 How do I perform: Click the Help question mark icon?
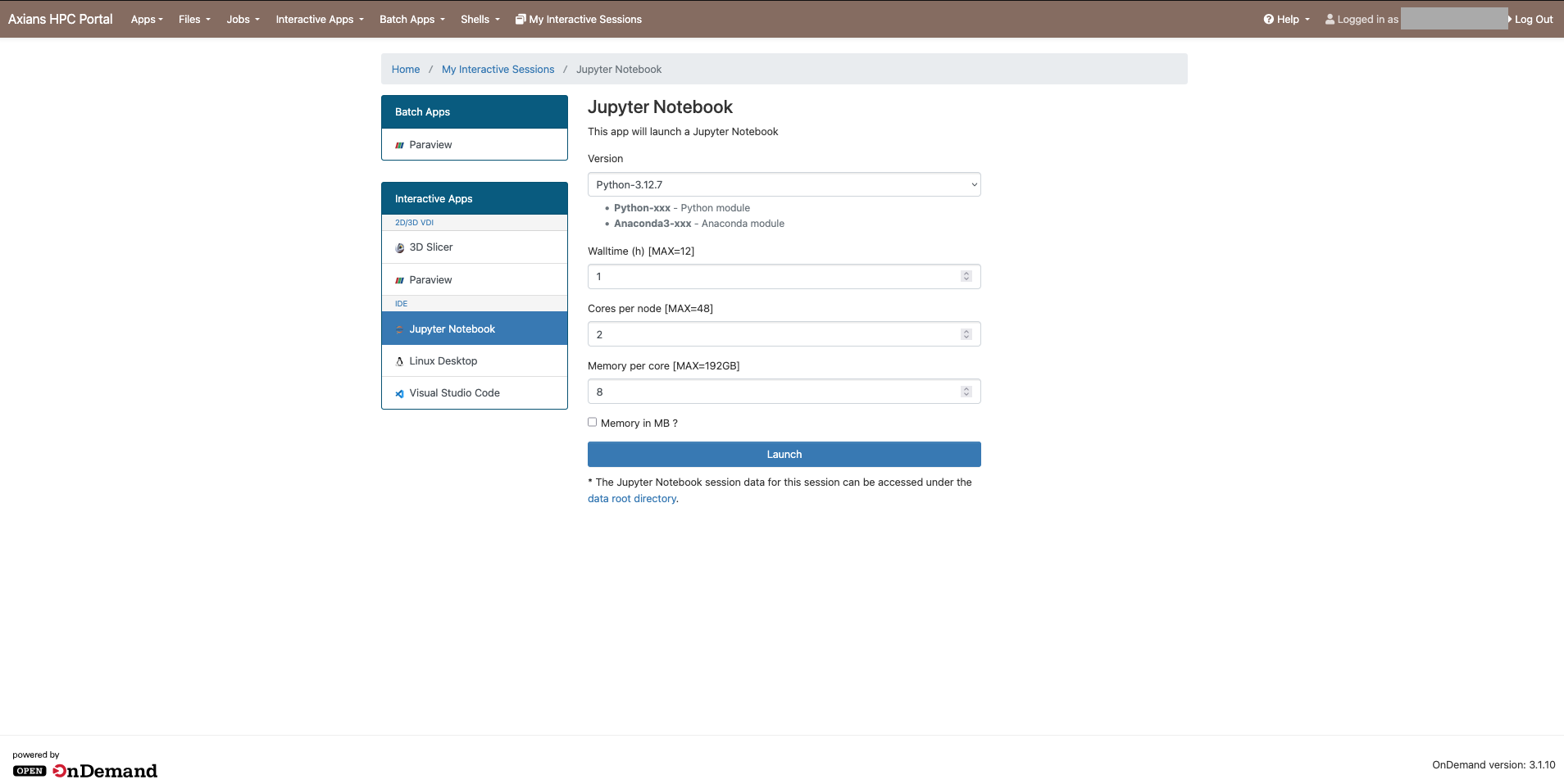(x=1268, y=20)
